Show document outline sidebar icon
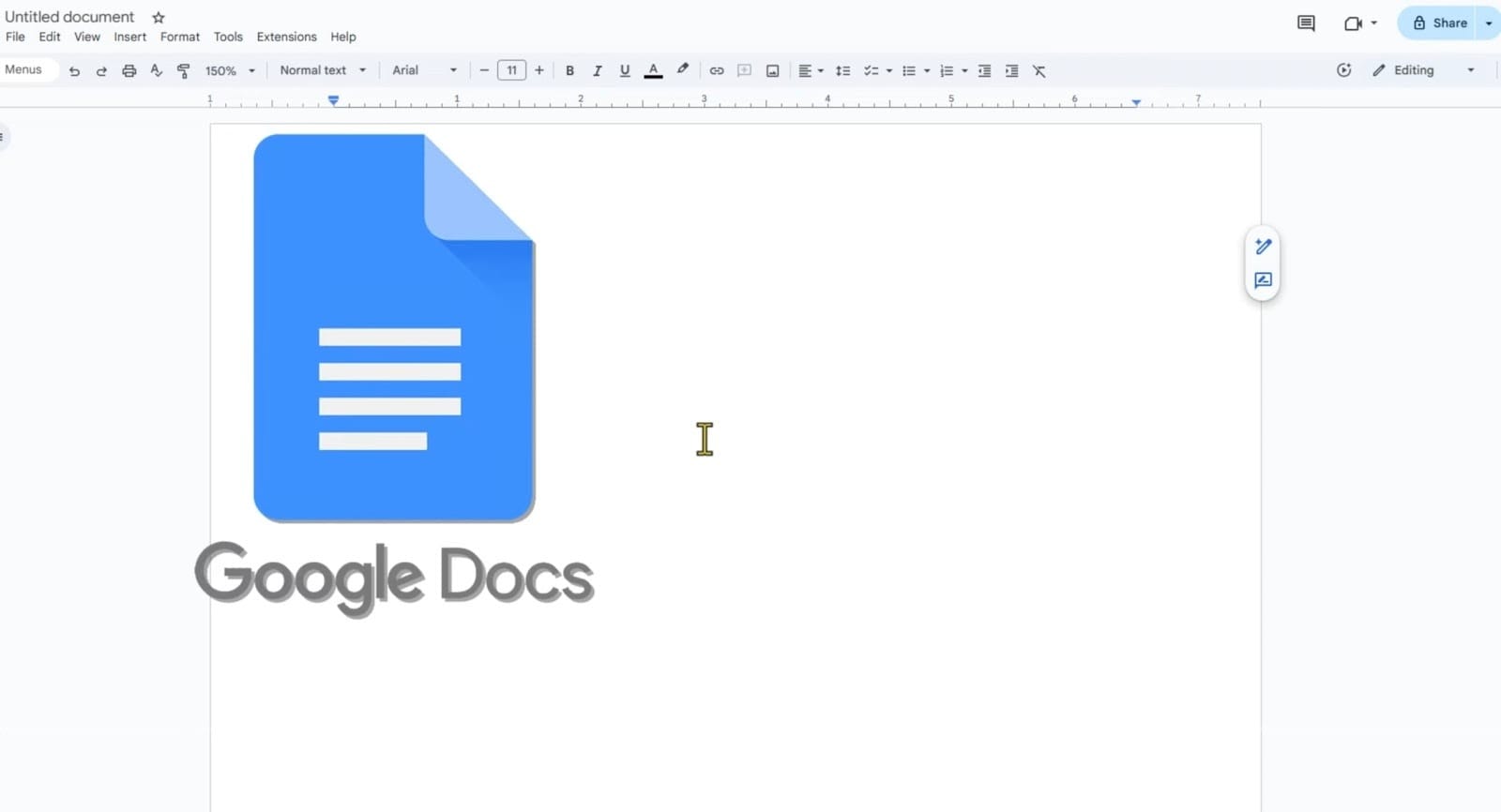 tap(2, 137)
